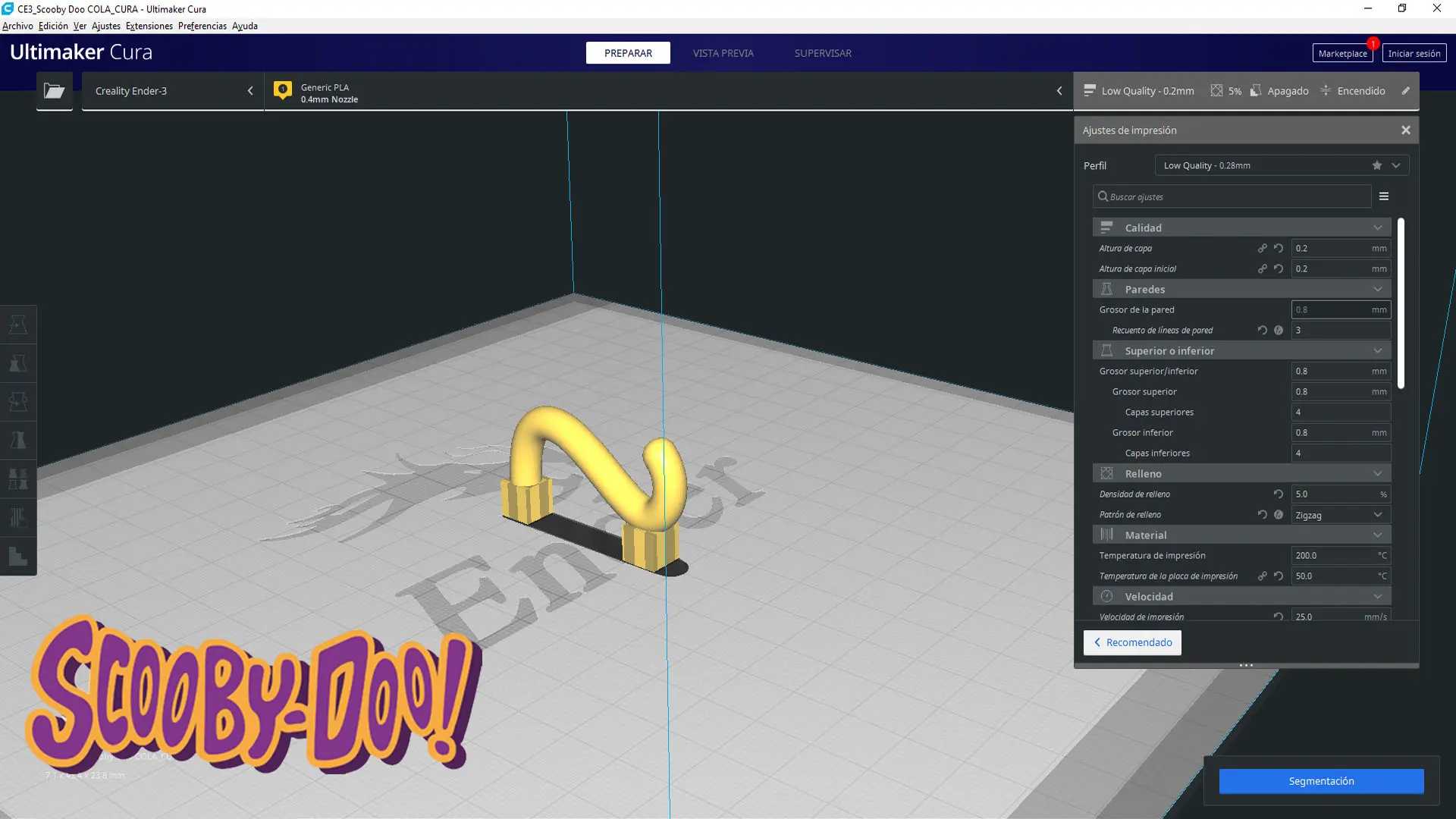1456x819 pixels.
Task: Click Iniciar sesión button
Action: (x=1414, y=53)
